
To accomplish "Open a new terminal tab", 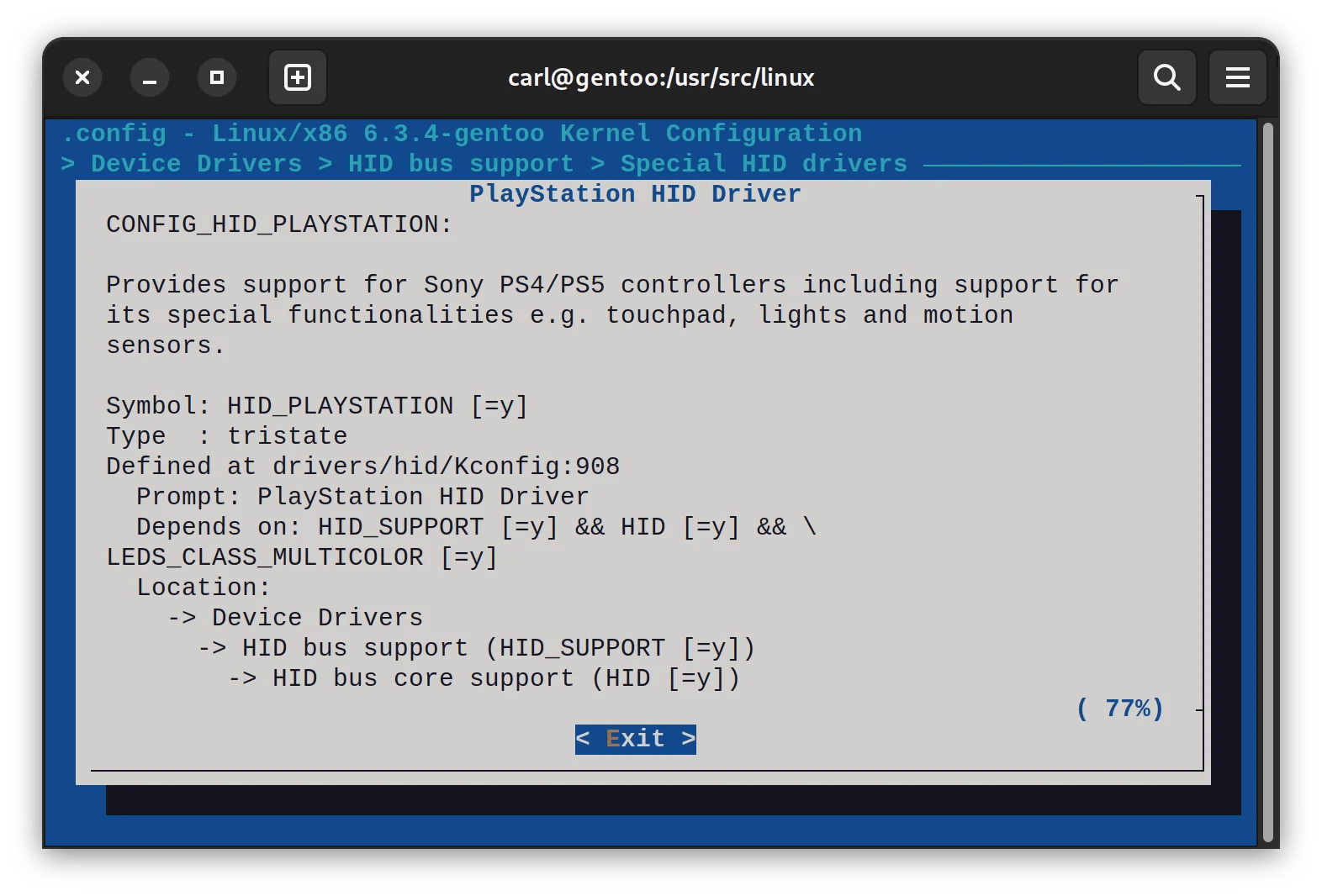I will click(298, 77).
